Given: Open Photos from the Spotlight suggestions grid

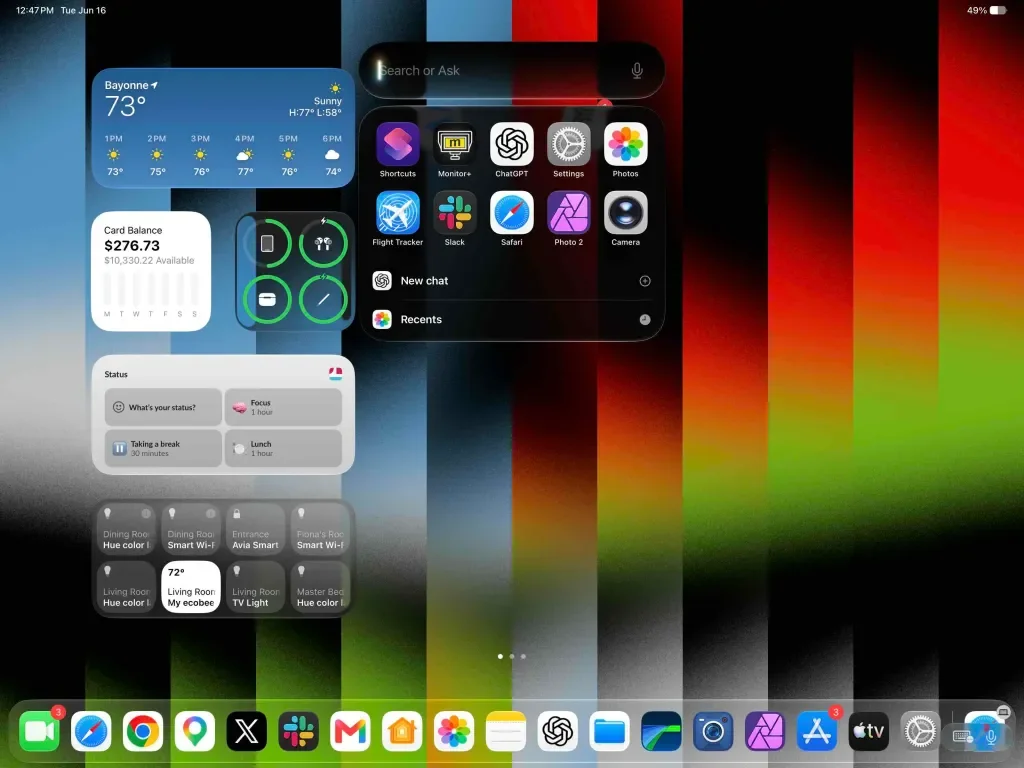Looking at the screenshot, I should point(626,144).
